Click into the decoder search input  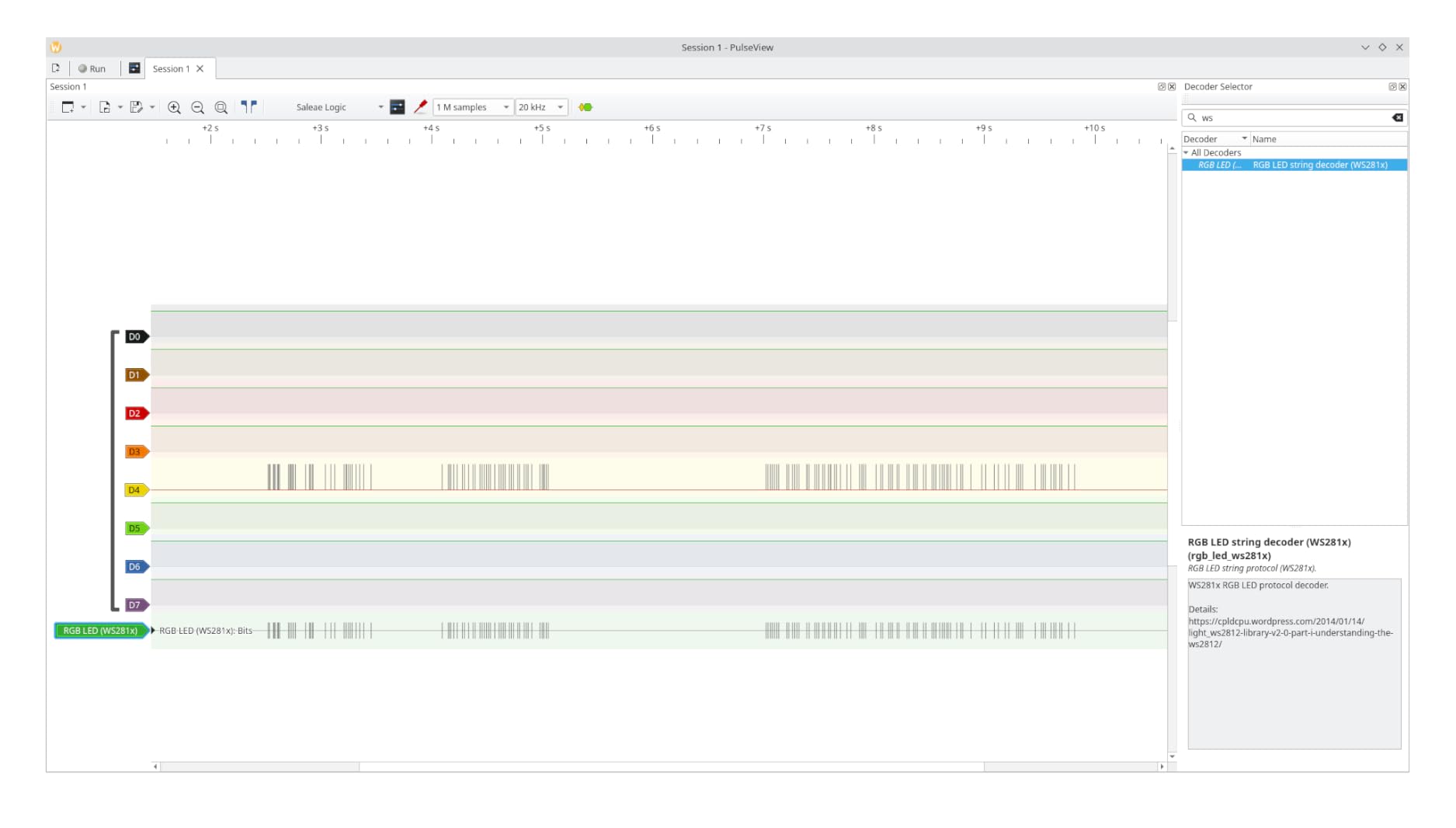pyautogui.click(x=1293, y=118)
